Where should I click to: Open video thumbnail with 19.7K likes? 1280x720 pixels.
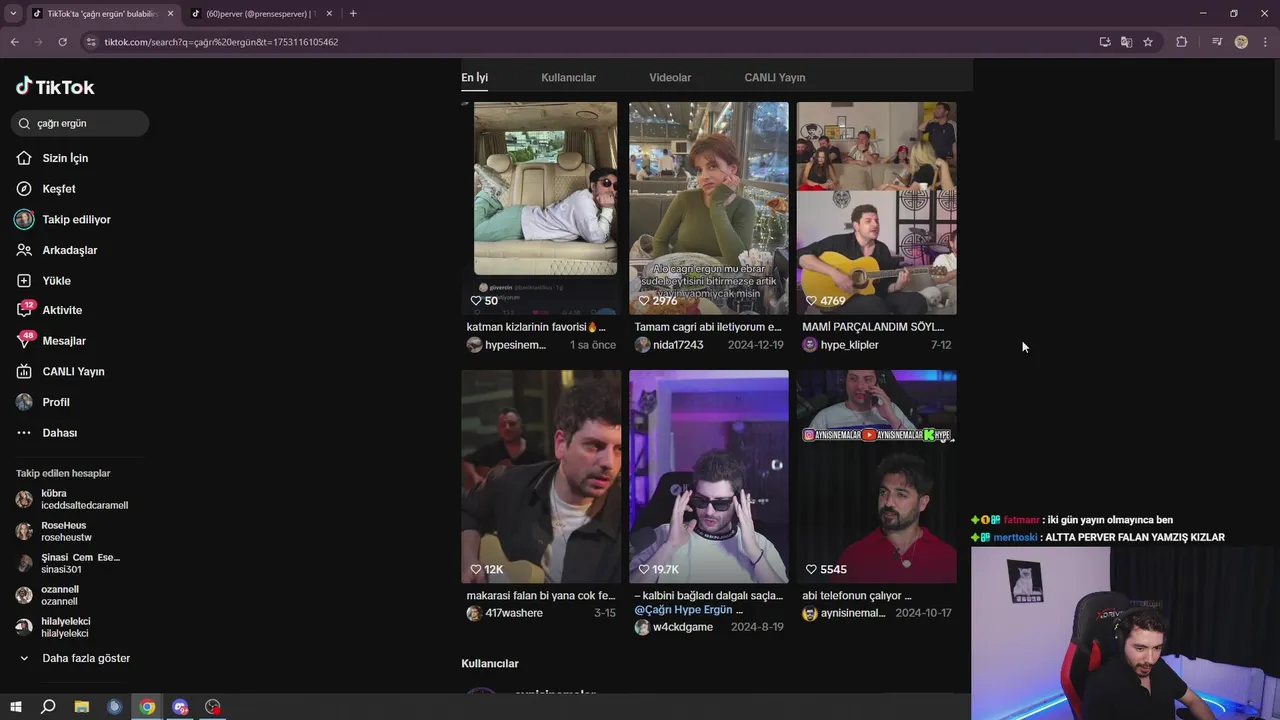click(x=709, y=477)
